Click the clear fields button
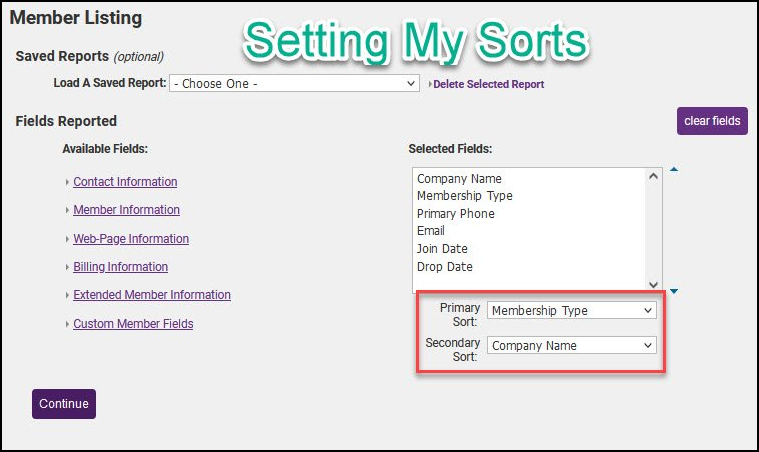Image resolution: width=759 pixels, height=452 pixels. [712, 121]
